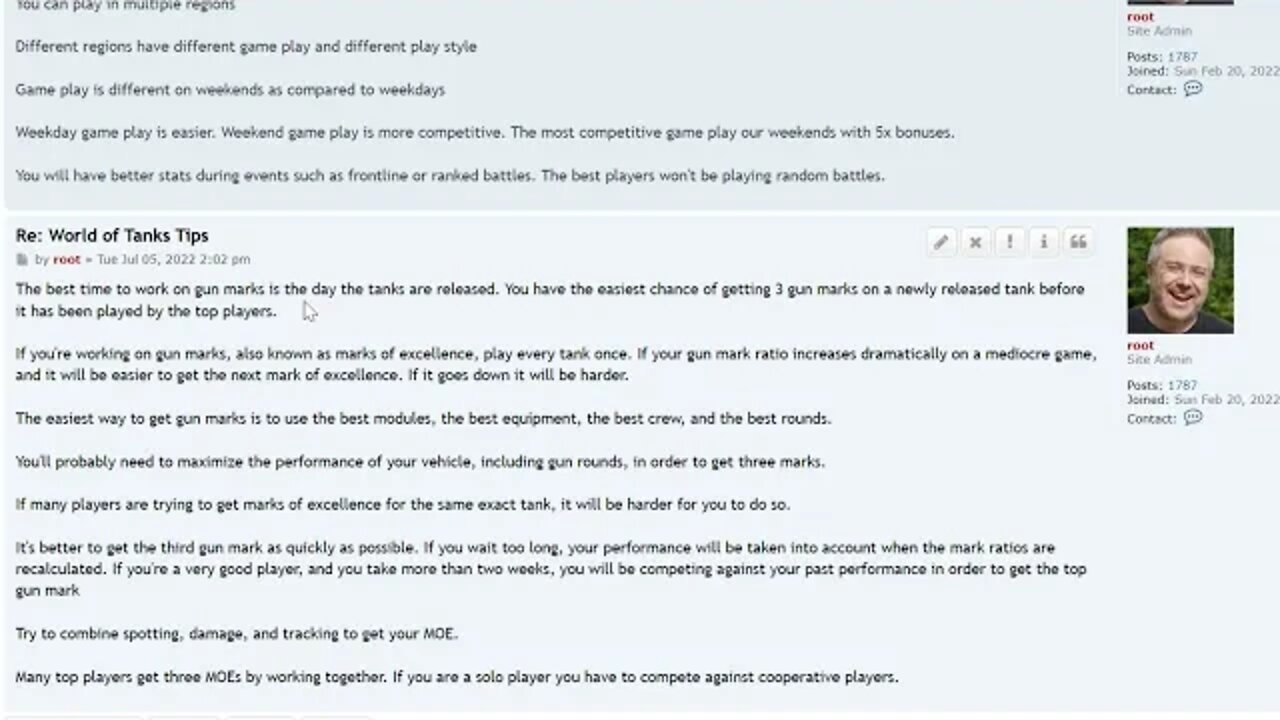Viewport: 1280px width, 720px height.
Task: Click the 1787 posts count in the upper profile
Action: 1182,57
